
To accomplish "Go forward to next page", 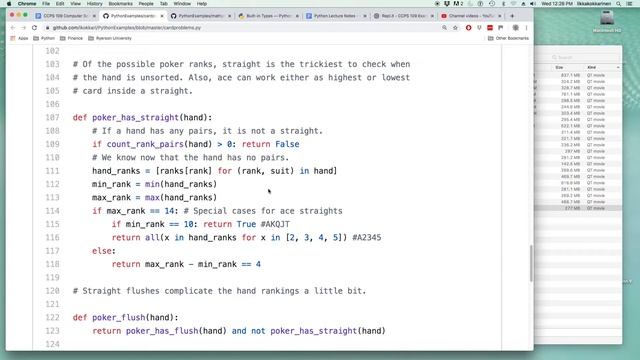I will click(23, 28).
